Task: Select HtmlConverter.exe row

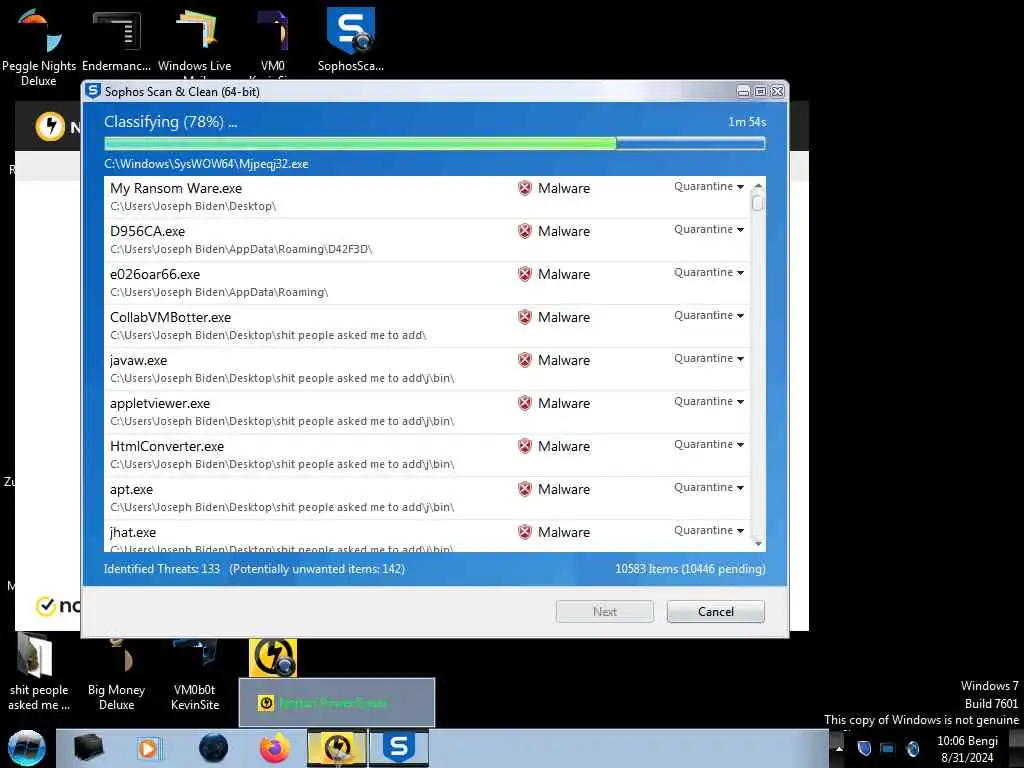Action: click(426, 455)
